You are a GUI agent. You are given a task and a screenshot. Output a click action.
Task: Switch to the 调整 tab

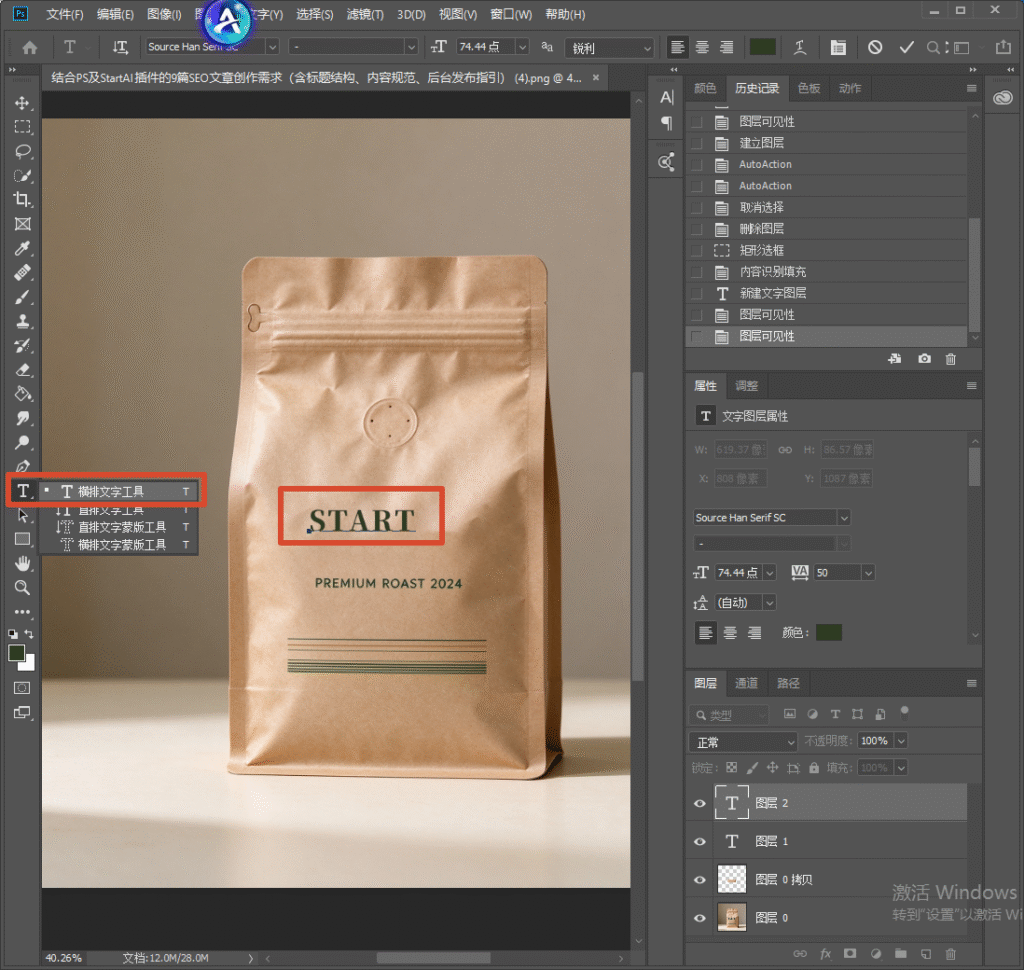click(746, 386)
